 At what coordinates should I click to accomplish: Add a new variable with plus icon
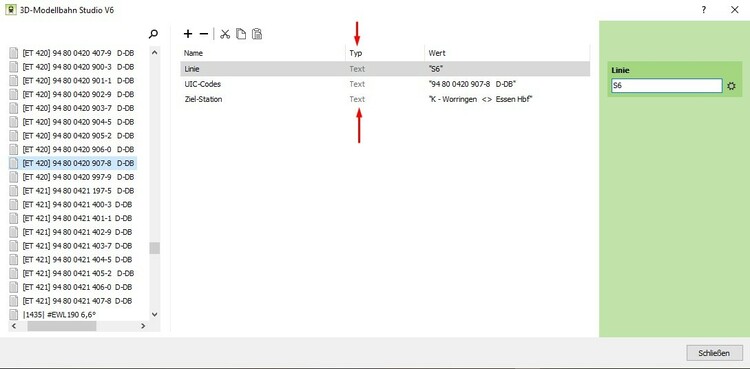coord(188,34)
